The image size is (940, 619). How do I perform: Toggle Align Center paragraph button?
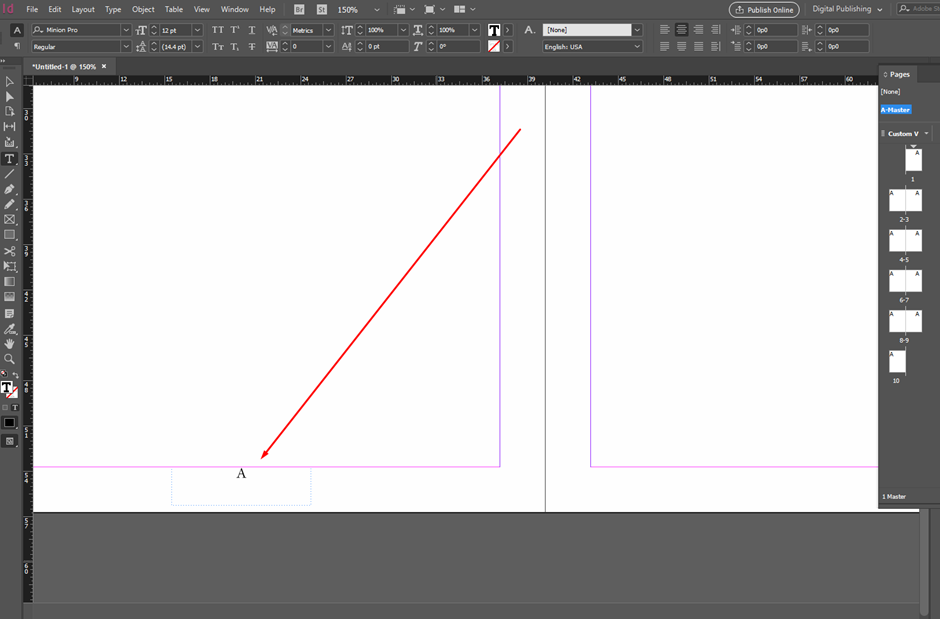tap(681, 29)
